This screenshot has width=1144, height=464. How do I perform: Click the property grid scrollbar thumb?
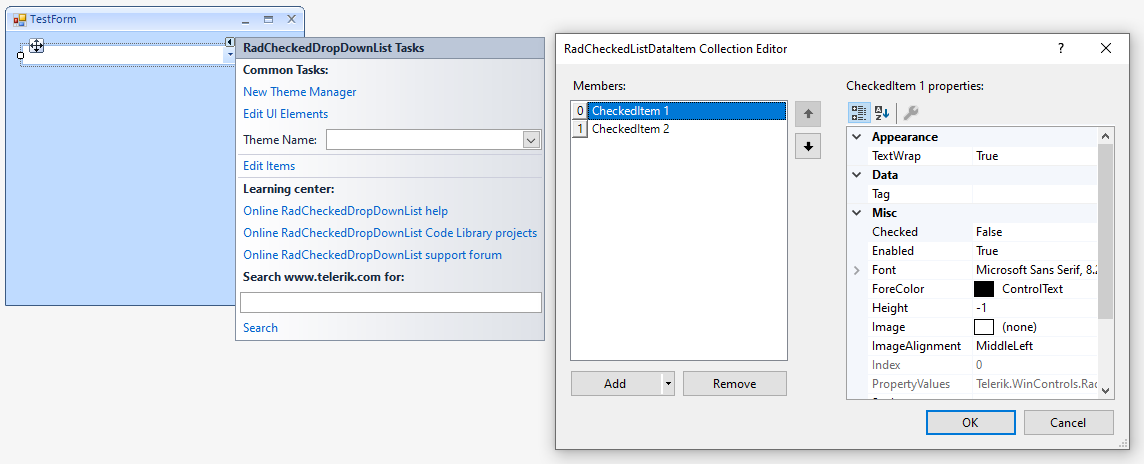point(1105,231)
